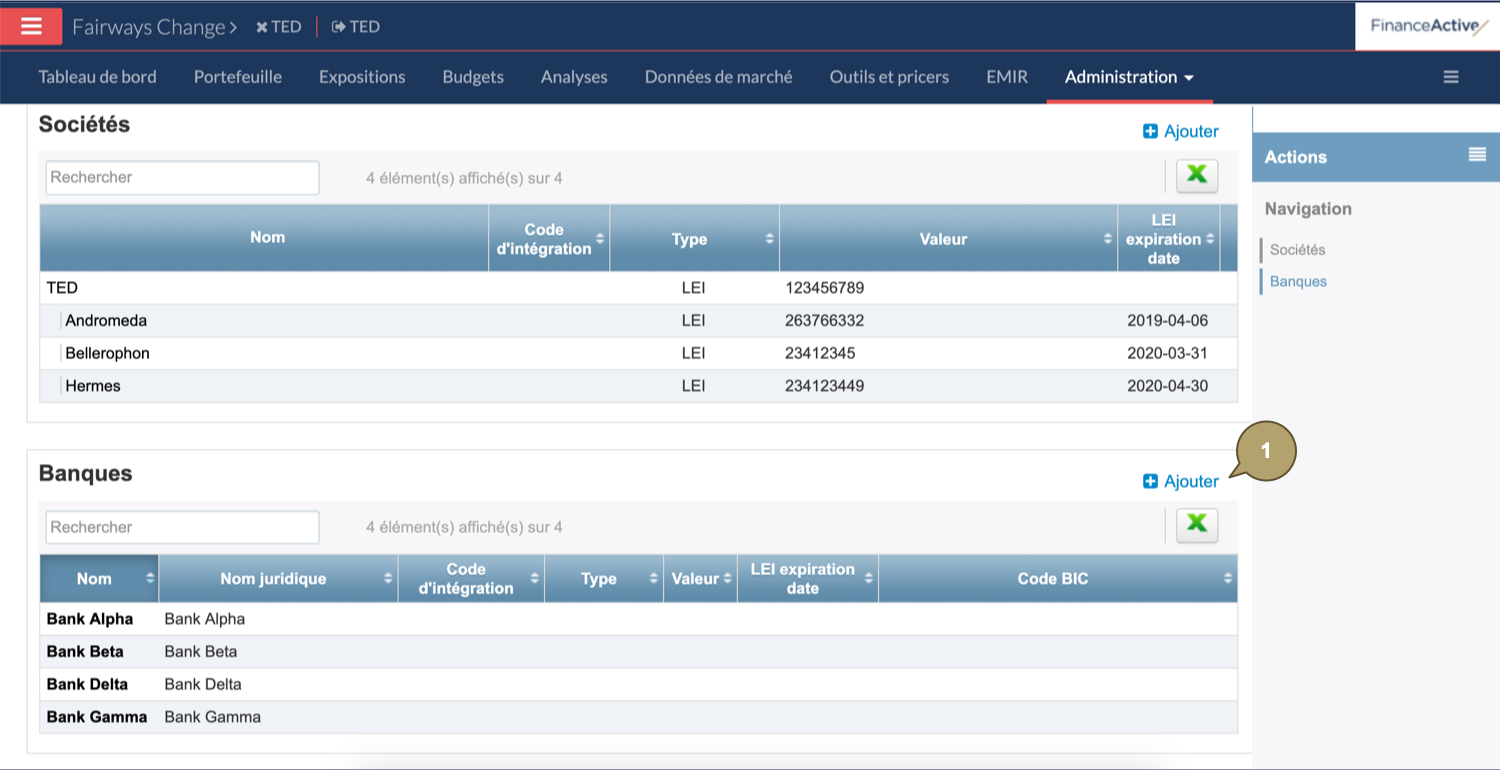Sort Banques table by Type

tap(604, 578)
